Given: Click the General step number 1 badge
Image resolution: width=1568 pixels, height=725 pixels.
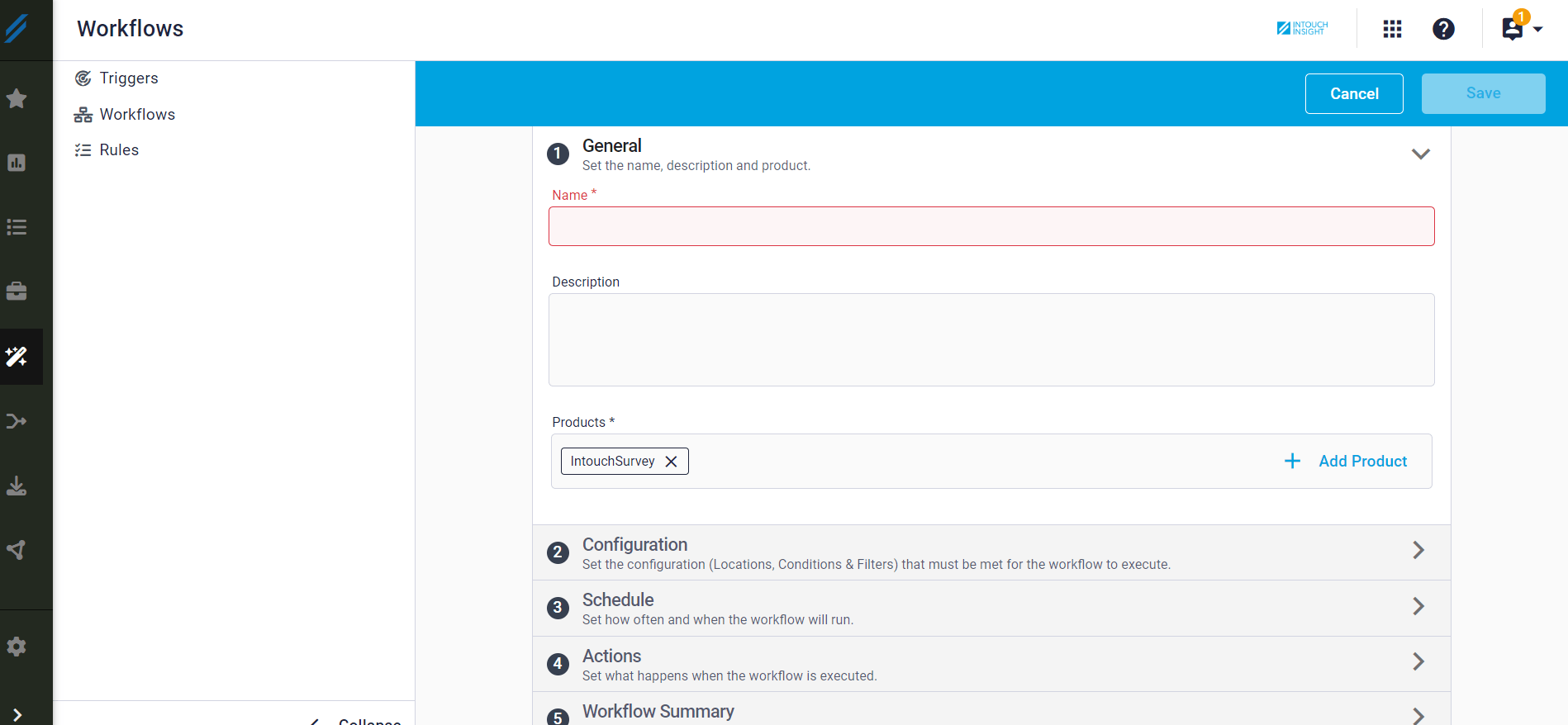Looking at the screenshot, I should pos(558,154).
